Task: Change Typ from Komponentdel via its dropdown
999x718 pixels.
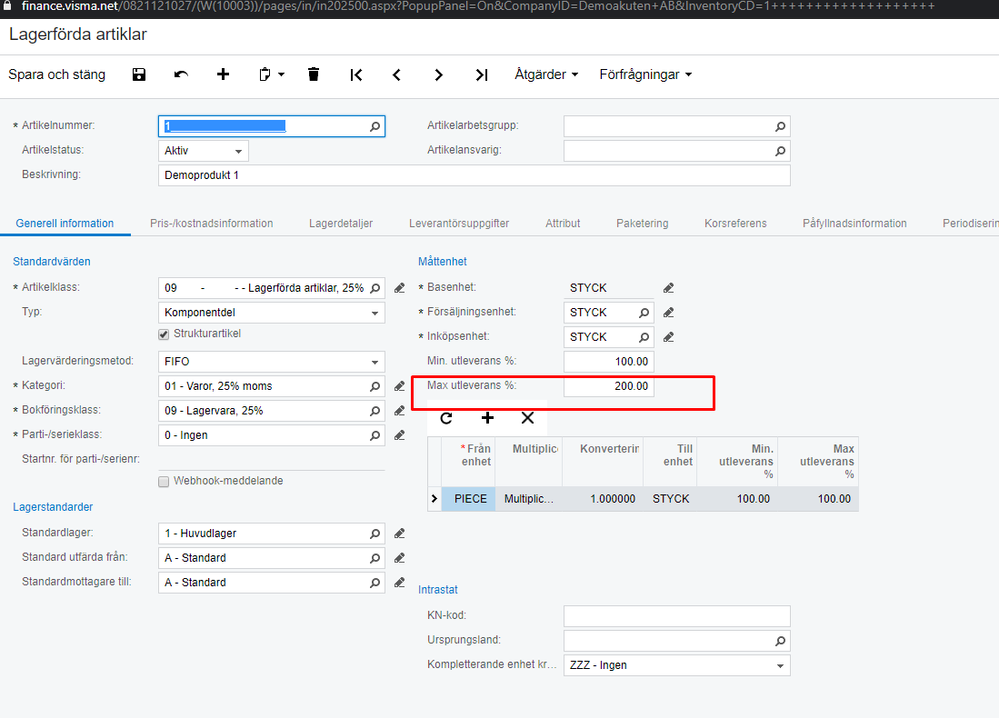Action: point(376,312)
